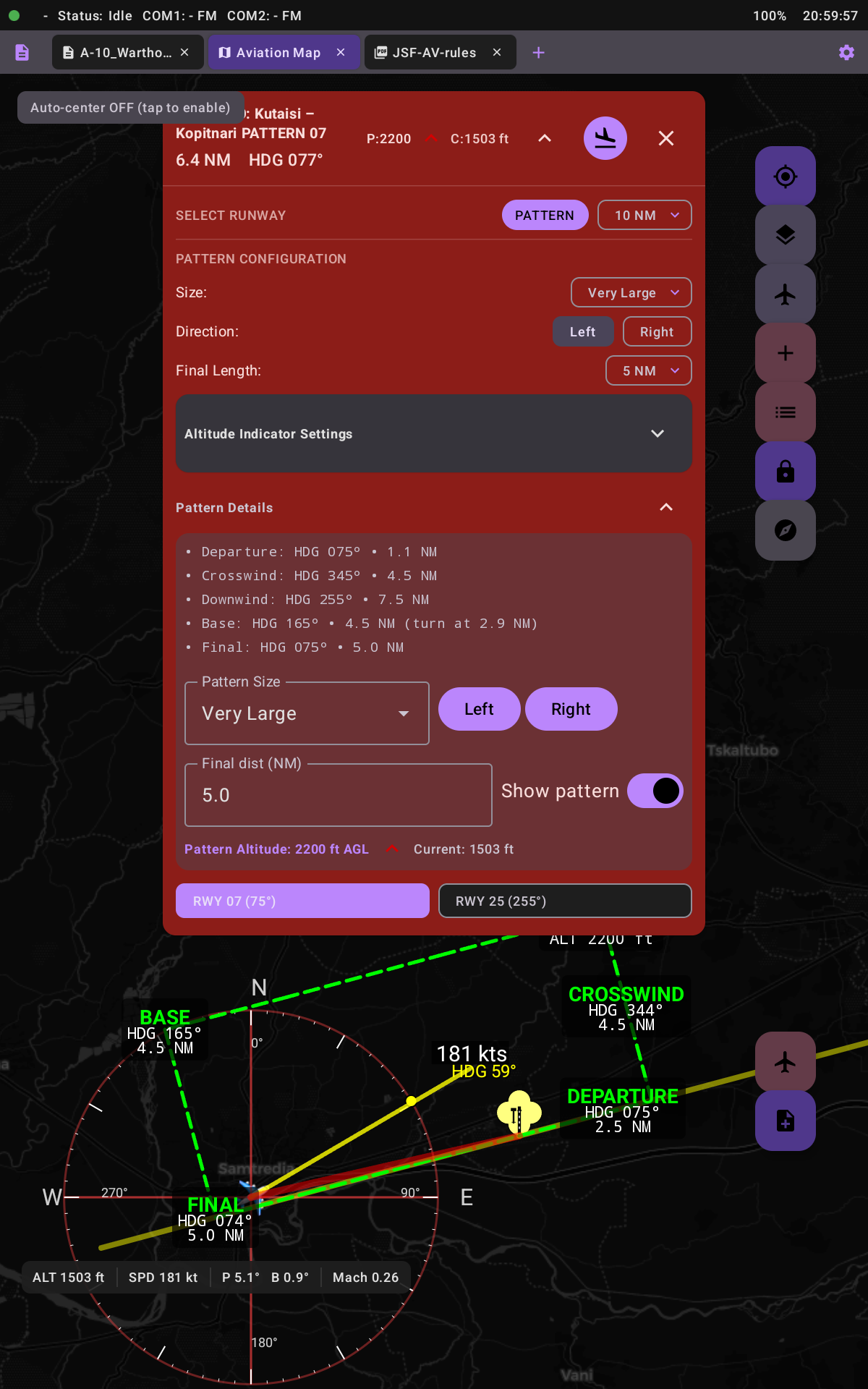Tap the Auto-center OFF banner

click(130, 107)
